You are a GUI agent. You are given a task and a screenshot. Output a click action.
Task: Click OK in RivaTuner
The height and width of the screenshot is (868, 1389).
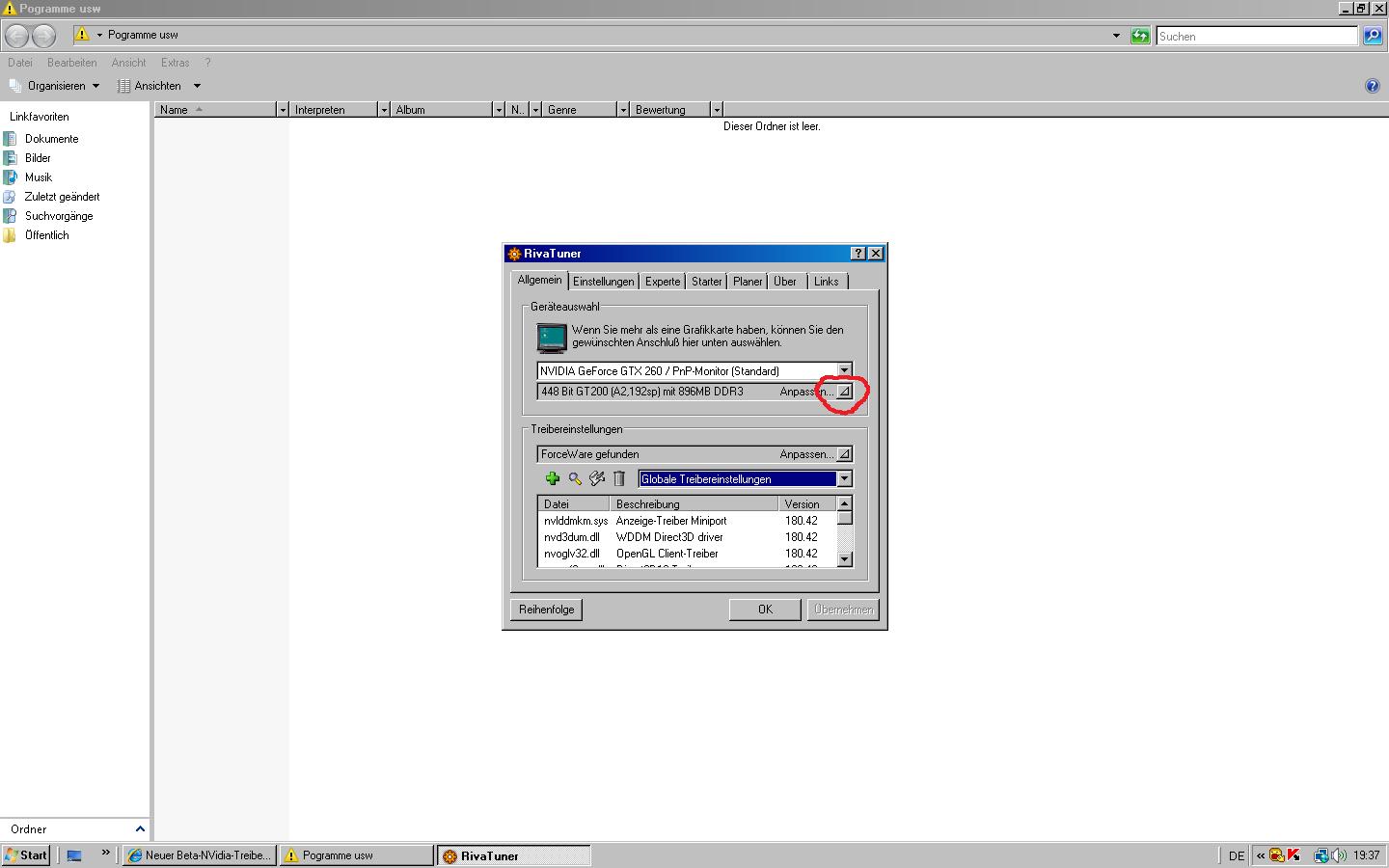pyautogui.click(x=765, y=610)
